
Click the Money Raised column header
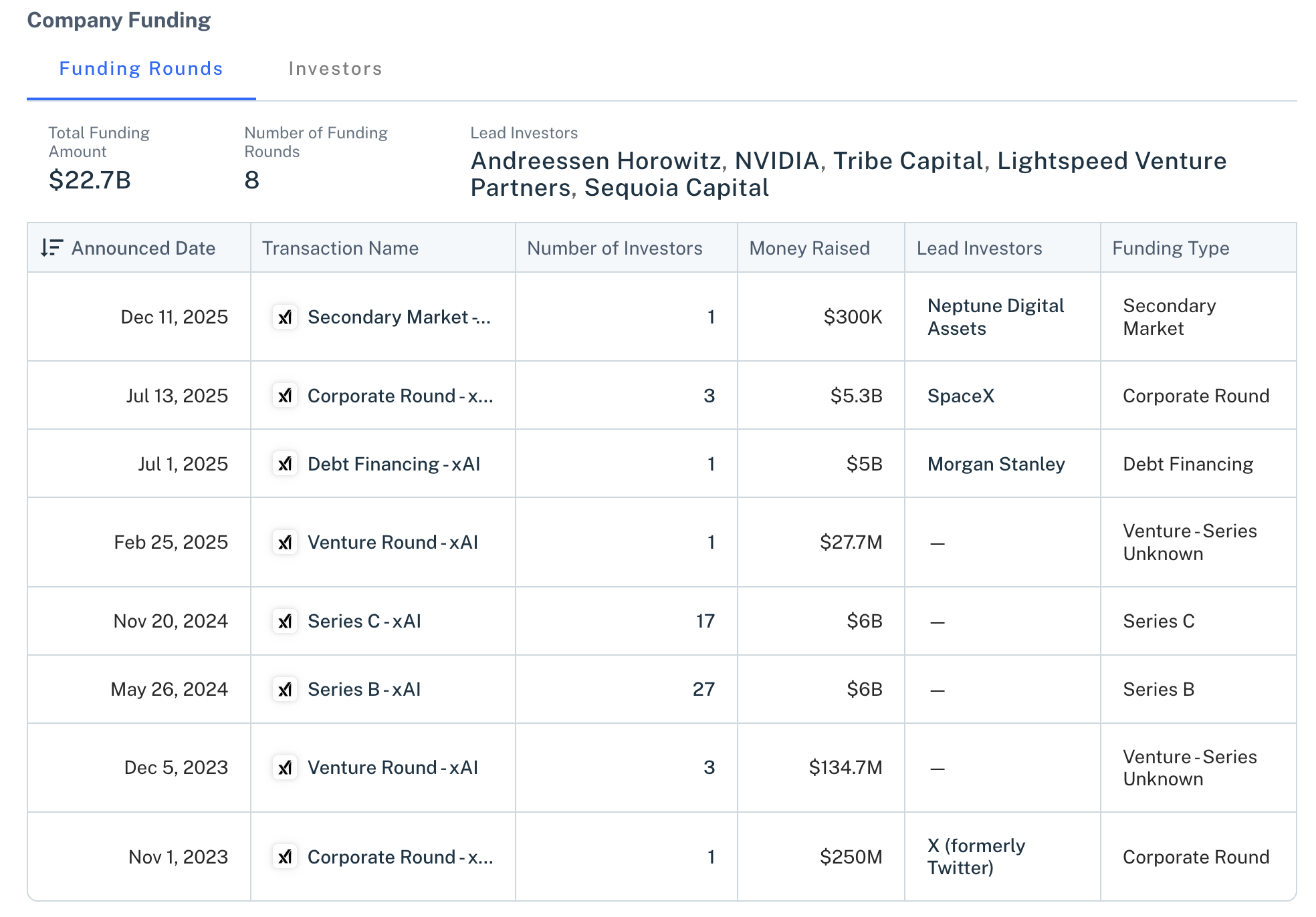click(809, 248)
